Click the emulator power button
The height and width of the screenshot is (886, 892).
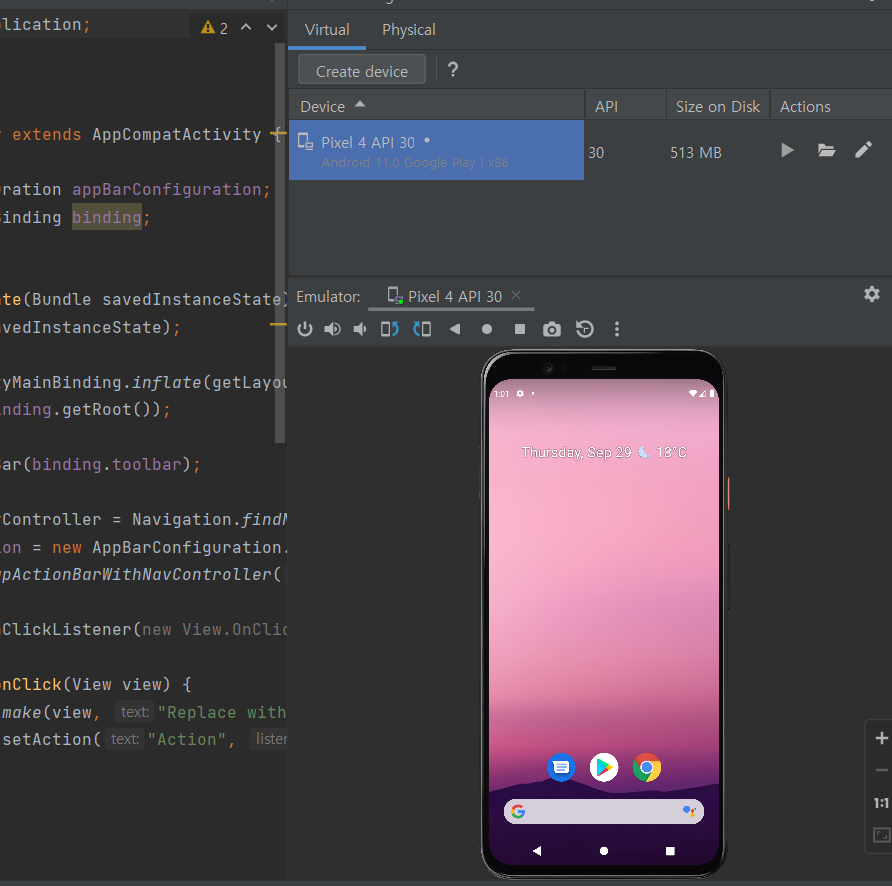point(305,329)
